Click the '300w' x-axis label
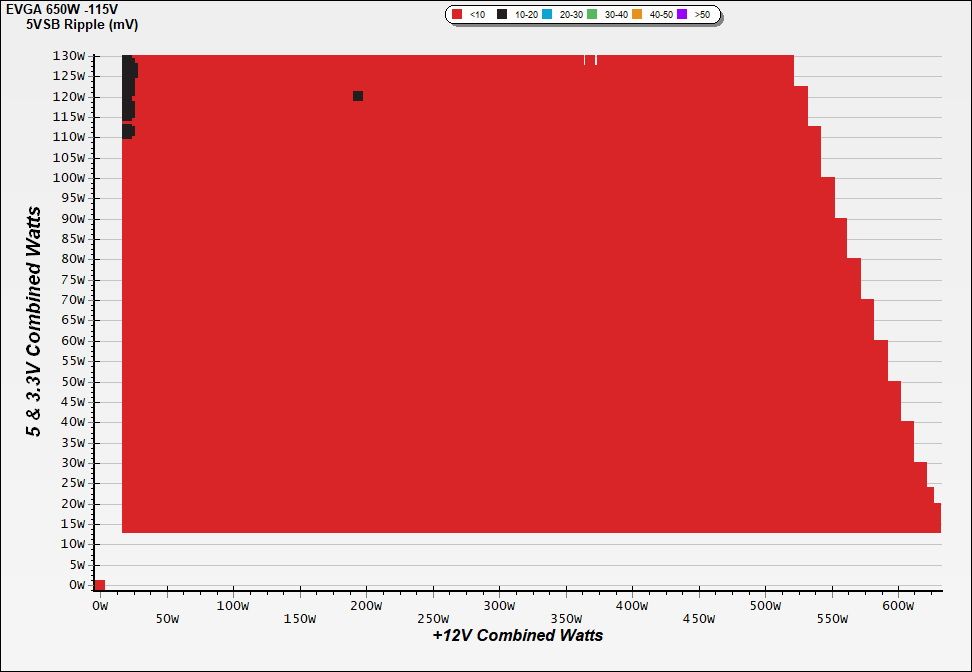This screenshot has width=972, height=672. 499,606
